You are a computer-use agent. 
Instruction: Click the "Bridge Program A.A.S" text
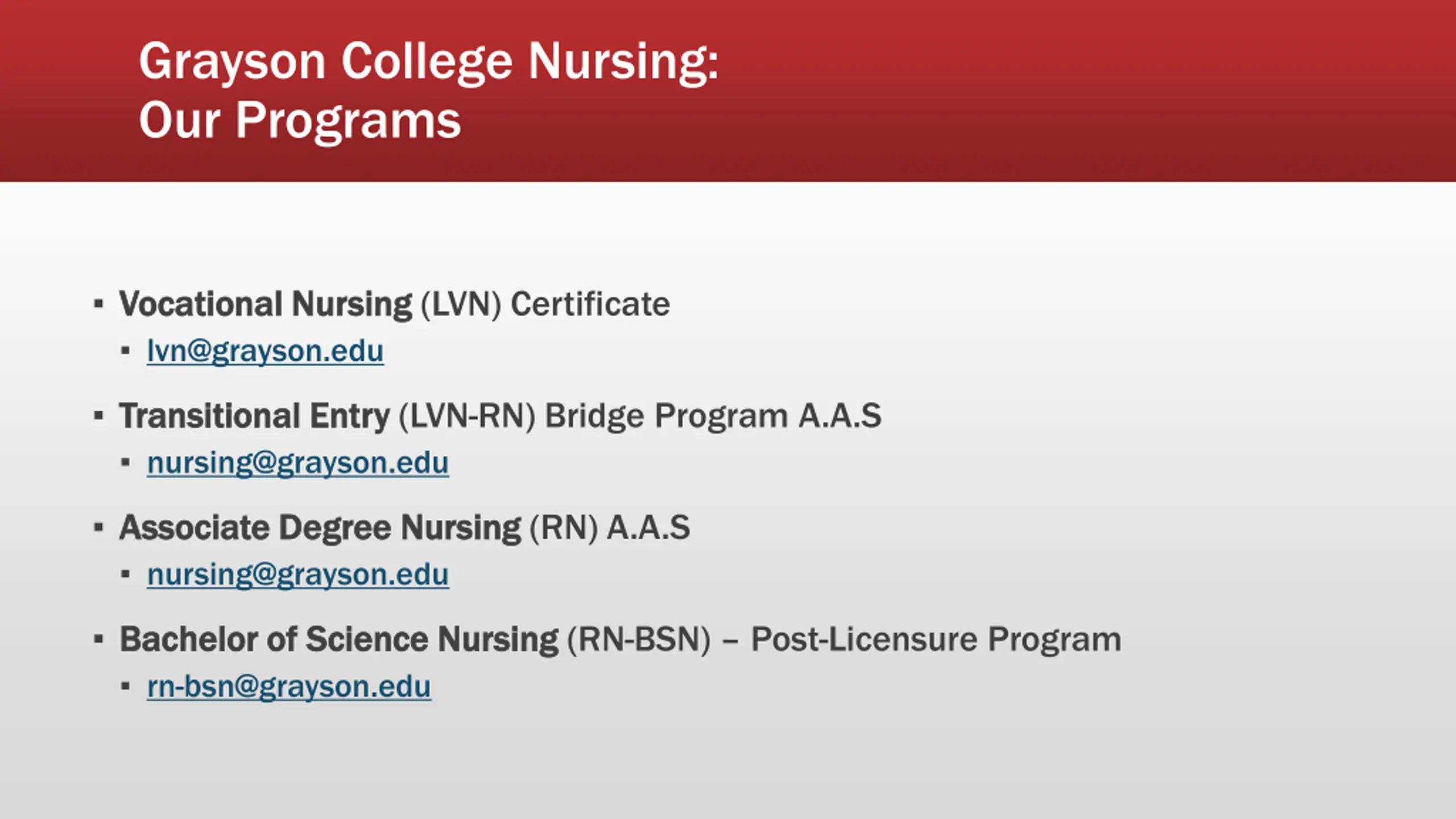[x=713, y=416]
